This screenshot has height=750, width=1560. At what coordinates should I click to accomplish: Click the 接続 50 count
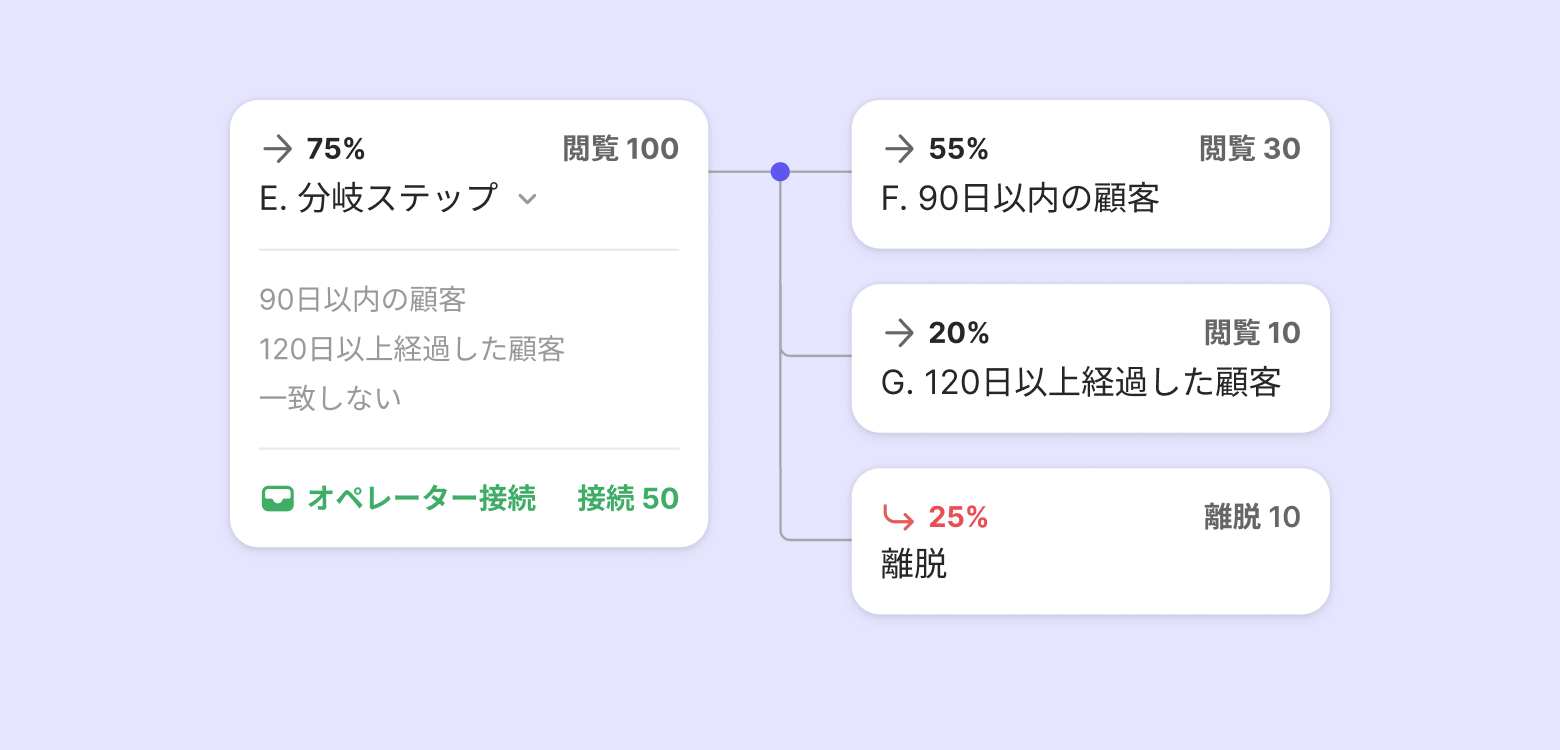tap(628, 498)
